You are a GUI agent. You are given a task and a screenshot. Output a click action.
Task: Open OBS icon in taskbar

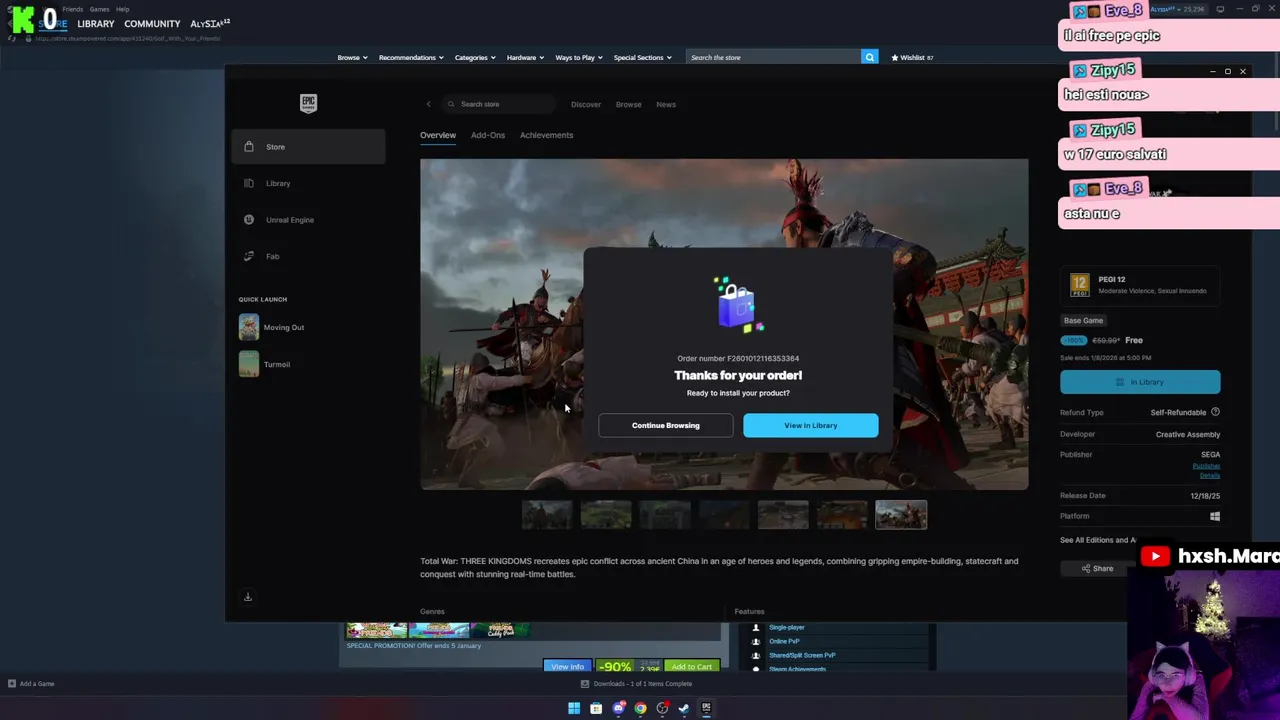(662, 708)
